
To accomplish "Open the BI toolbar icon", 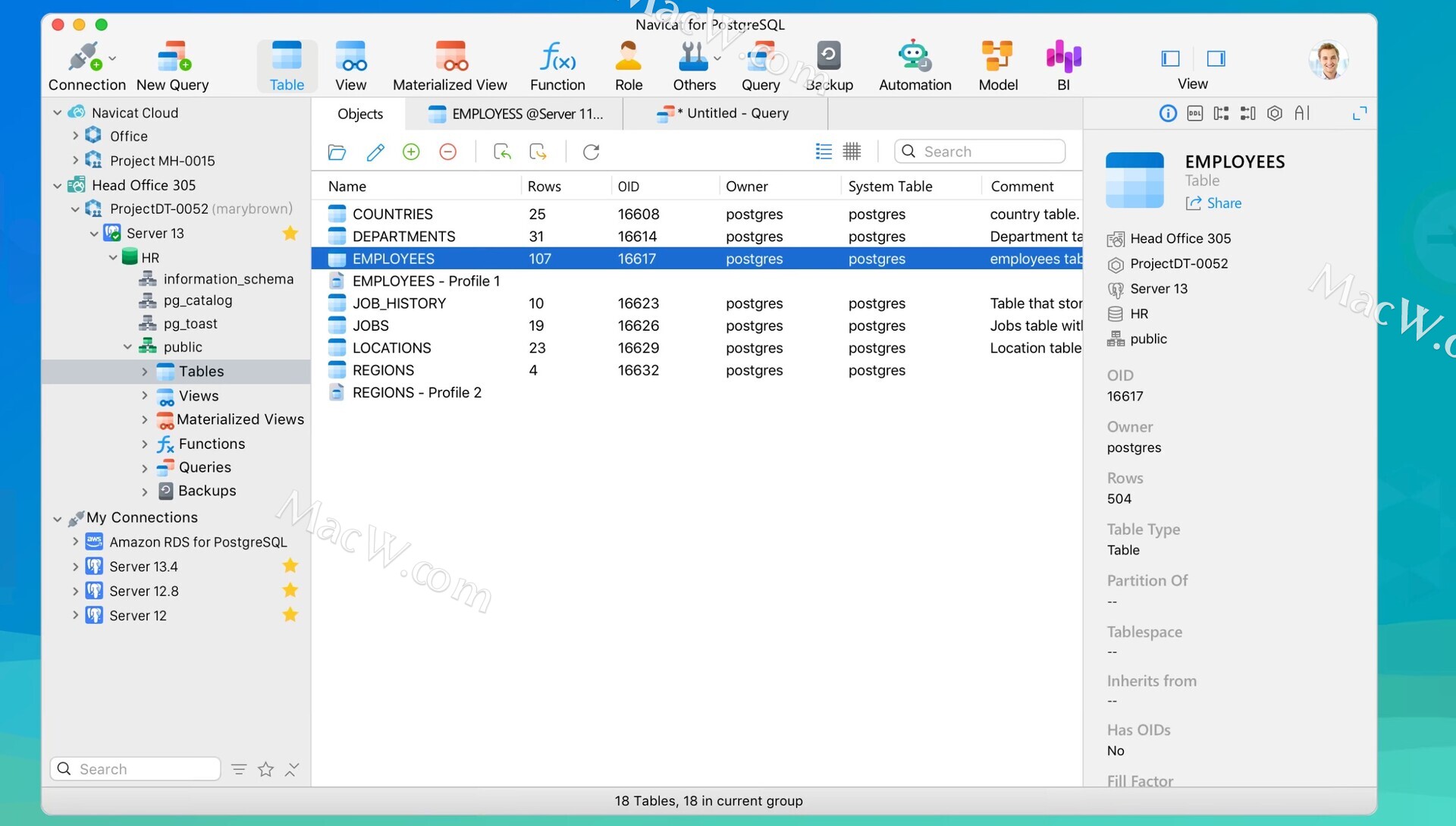I will point(1063,67).
